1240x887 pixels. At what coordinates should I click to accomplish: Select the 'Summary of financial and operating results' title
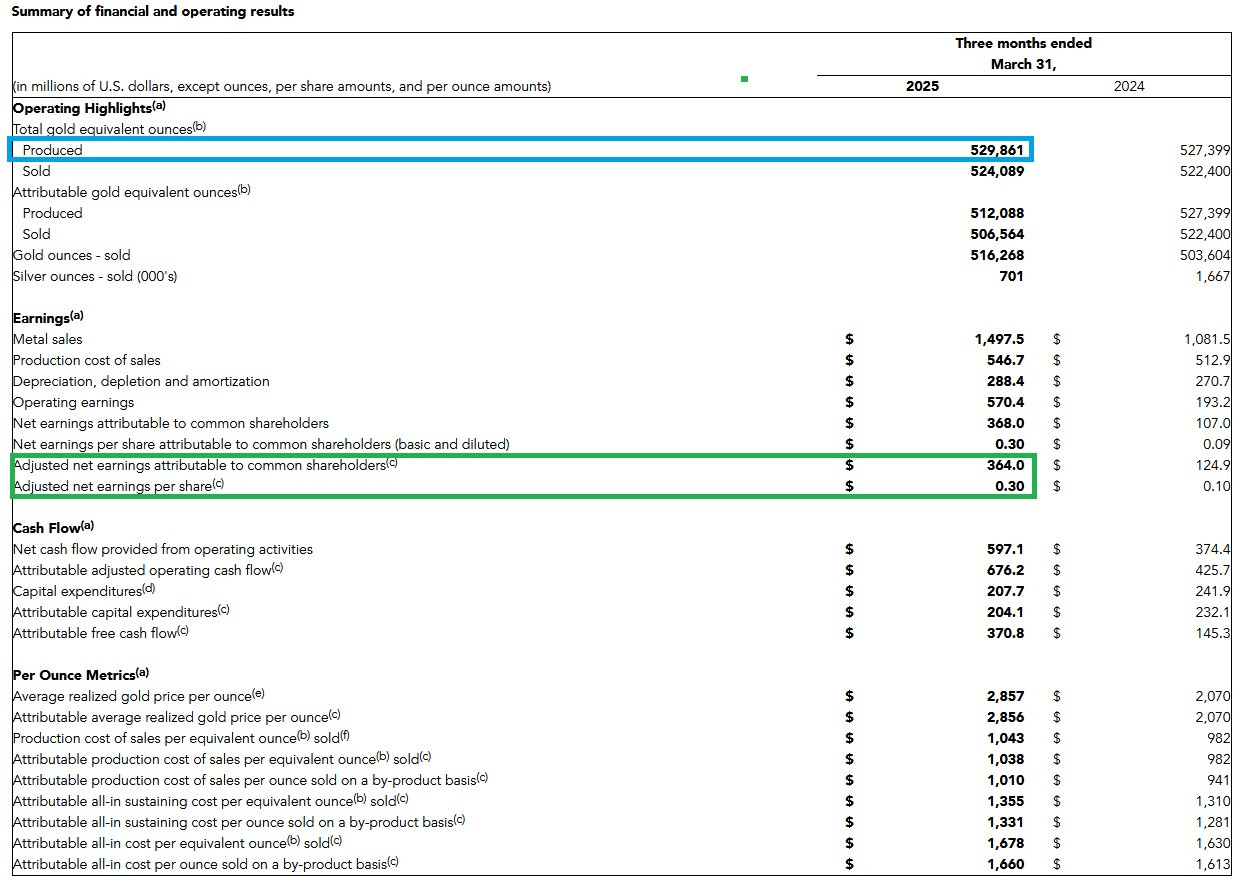152,11
